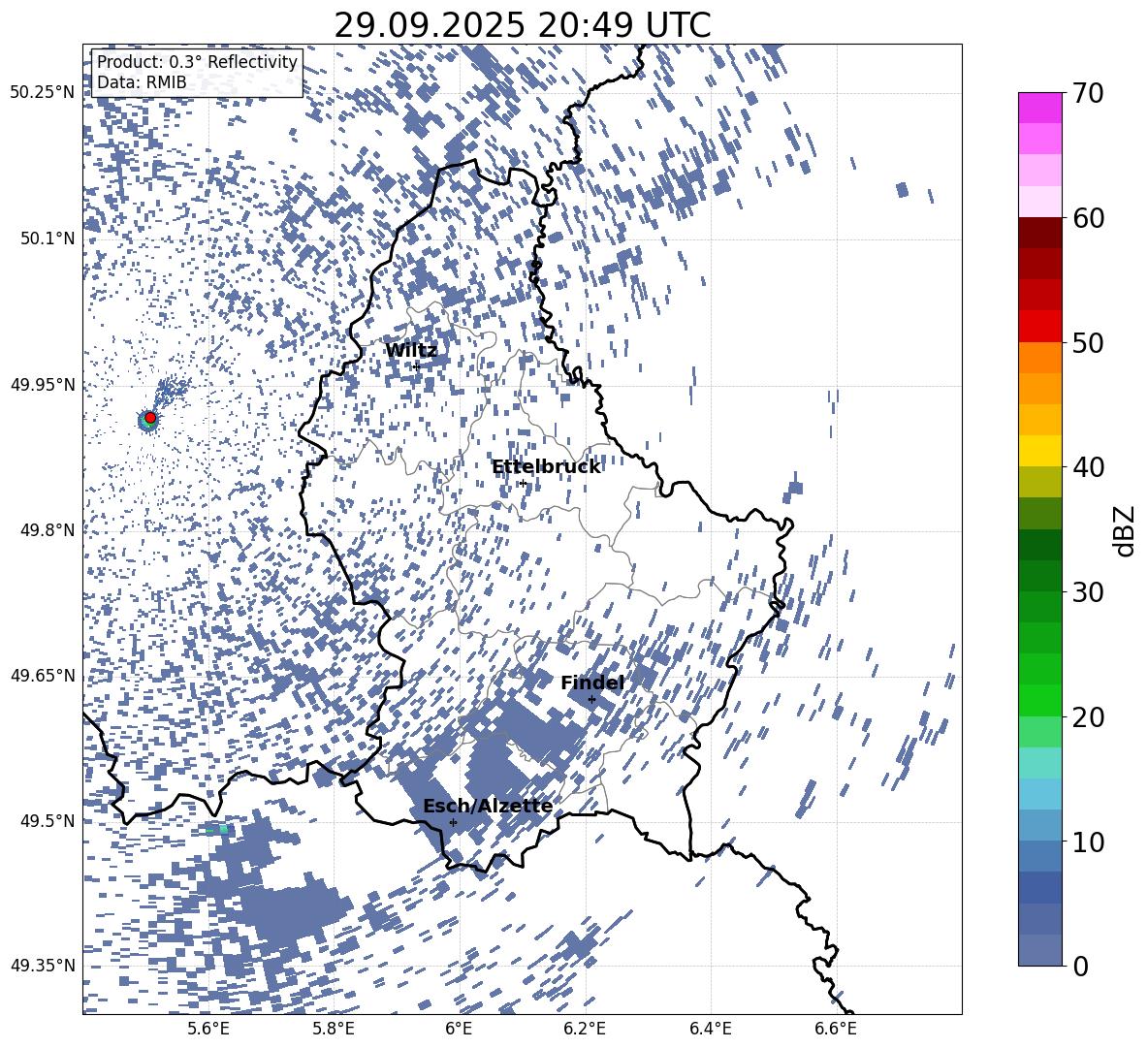Image resolution: width=1148 pixels, height=1048 pixels.
Task: Select the Wiltz city label
Action: click(411, 351)
